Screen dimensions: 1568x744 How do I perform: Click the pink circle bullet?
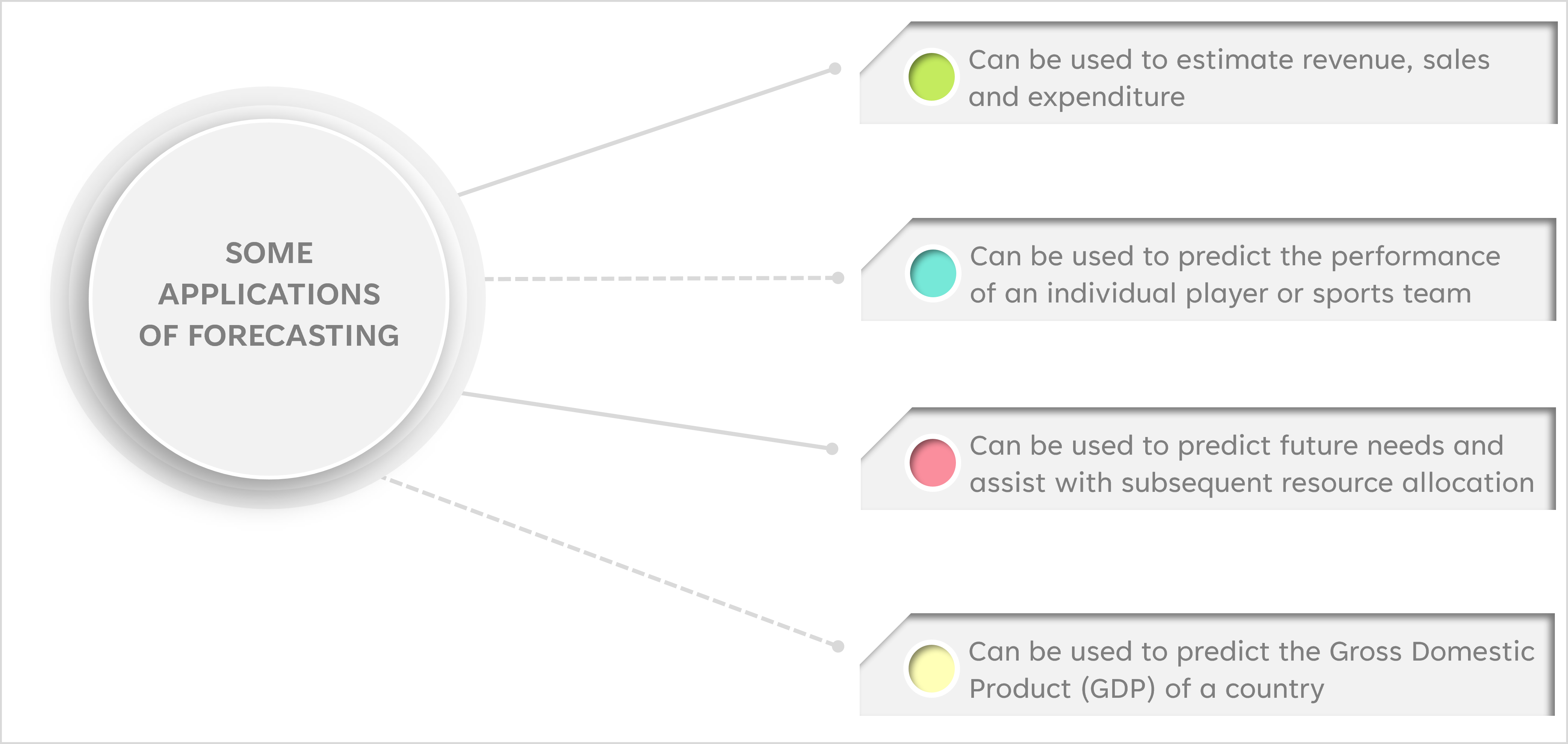point(933,463)
